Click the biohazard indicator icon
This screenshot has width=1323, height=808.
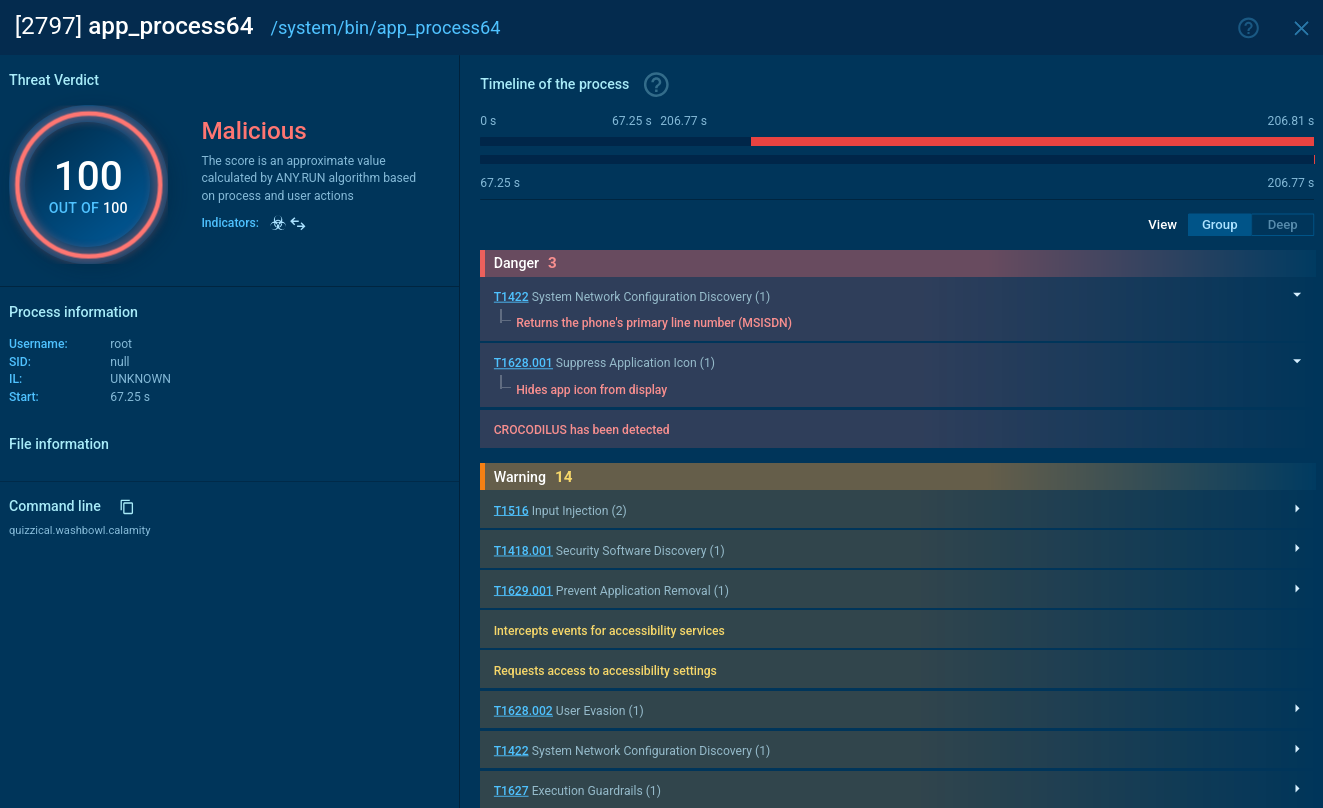pyautogui.click(x=278, y=224)
